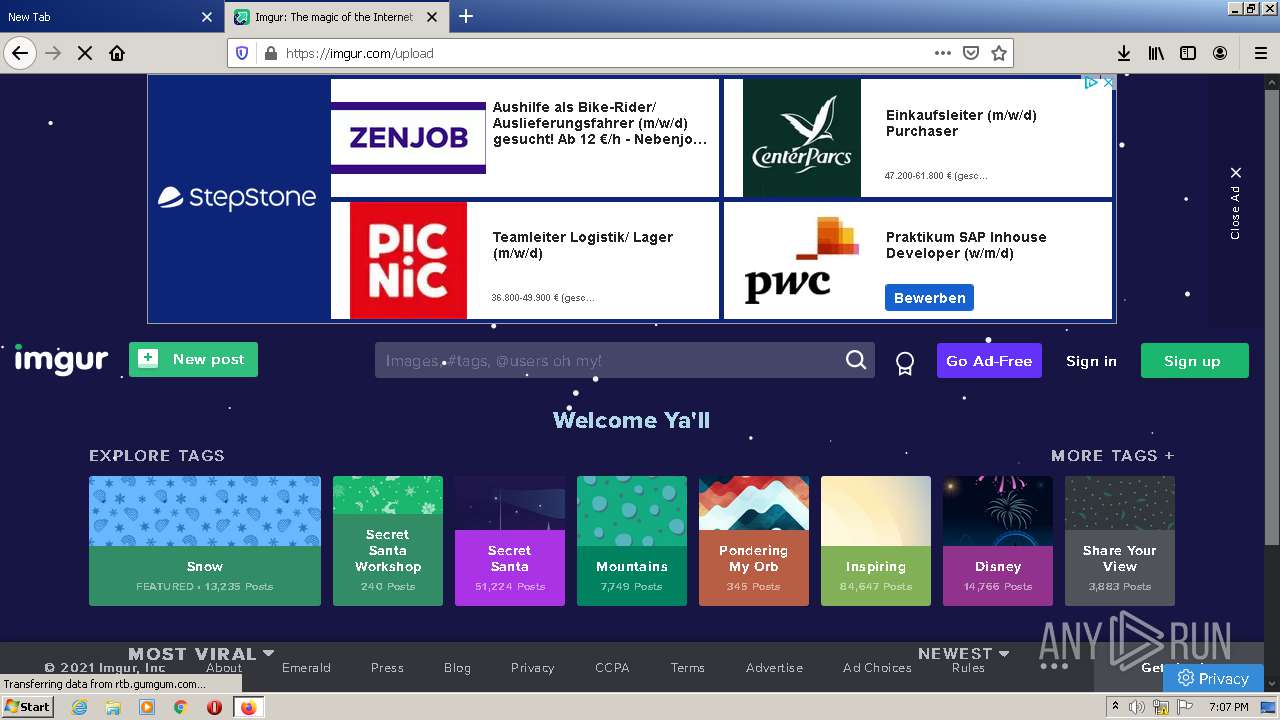This screenshot has height=720, width=1280.
Task: Start a New post on Imgur
Action: (x=193, y=359)
